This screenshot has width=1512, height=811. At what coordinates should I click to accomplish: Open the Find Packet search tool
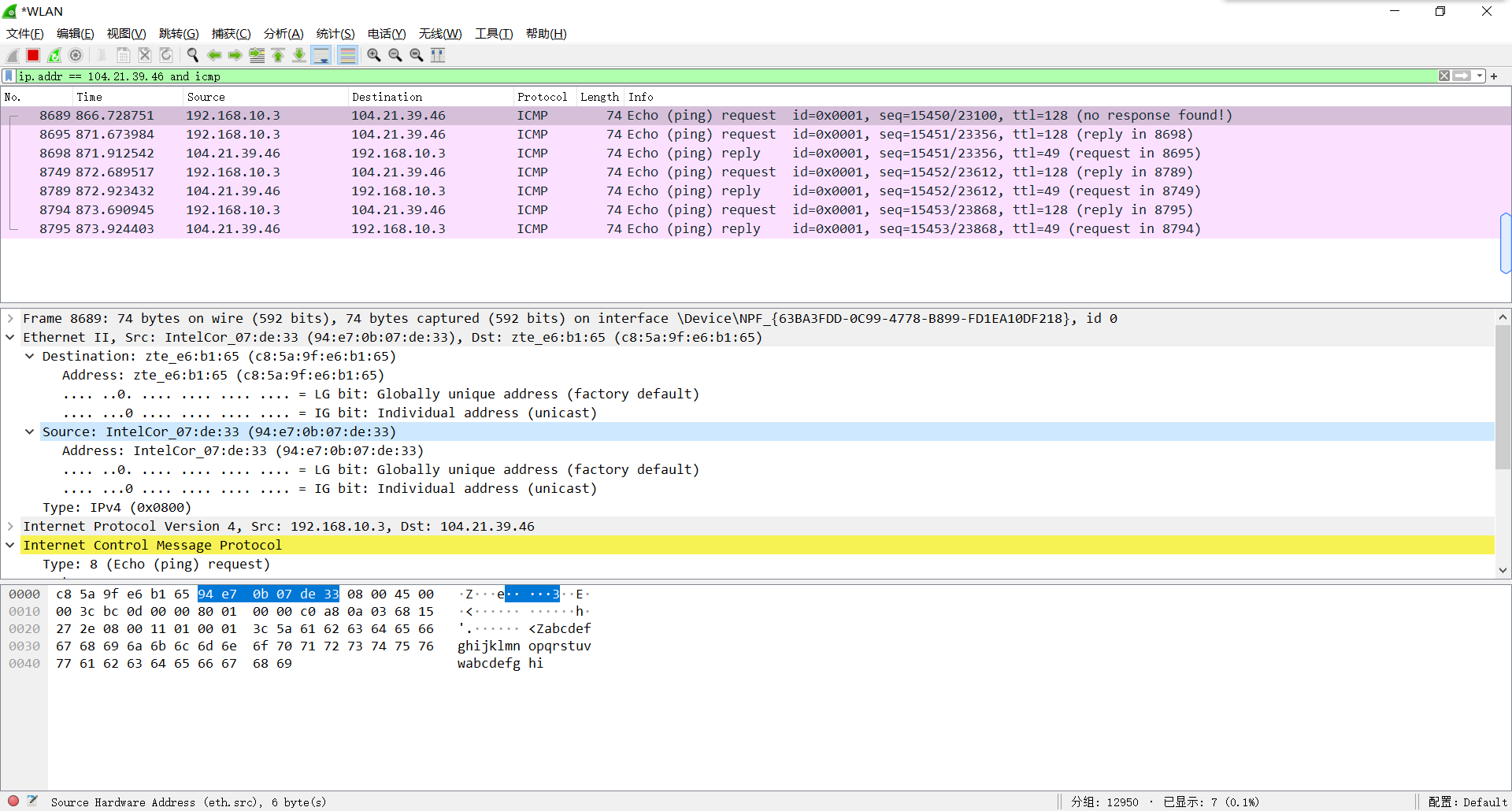pos(192,55)
